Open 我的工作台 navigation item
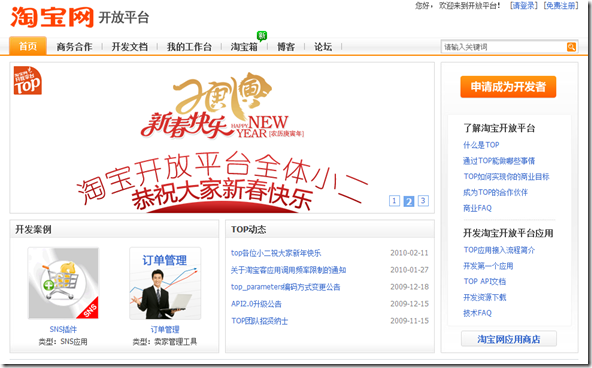The image size is (592, 368). (x=189, y=47)
